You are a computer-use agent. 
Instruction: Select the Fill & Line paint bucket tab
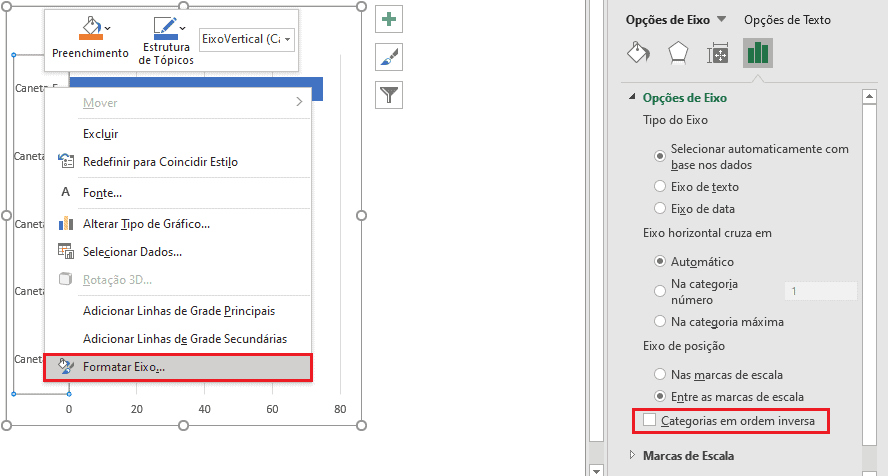pos(638,53)
